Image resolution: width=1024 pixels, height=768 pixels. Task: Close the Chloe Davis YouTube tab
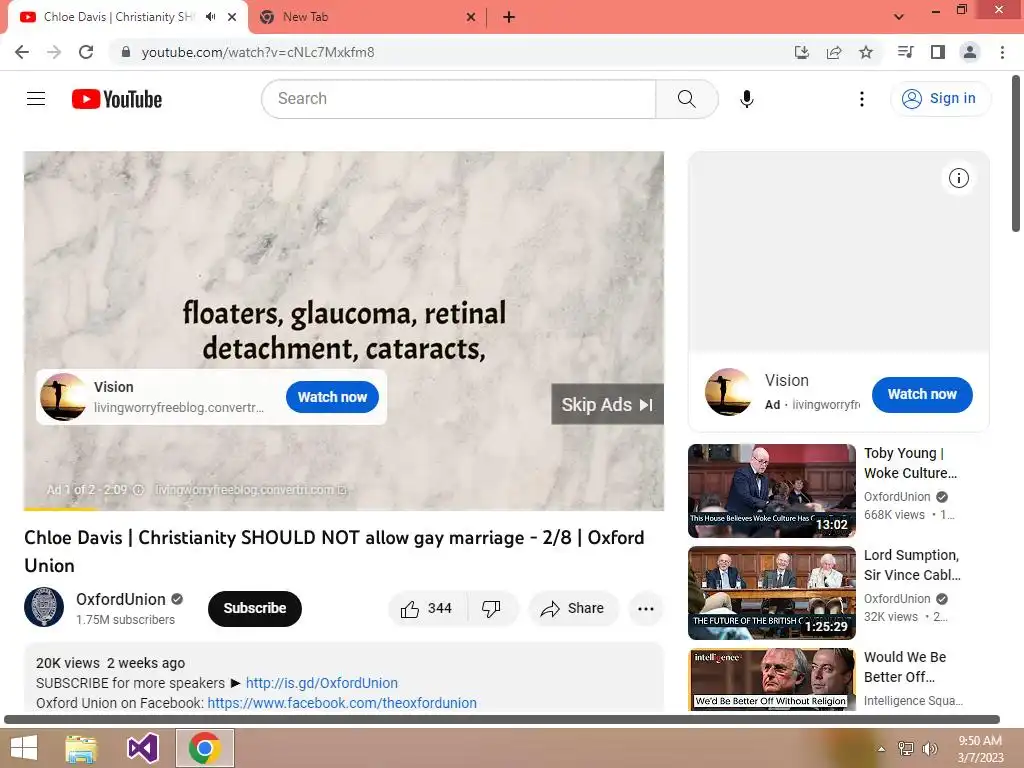point(232,17)
